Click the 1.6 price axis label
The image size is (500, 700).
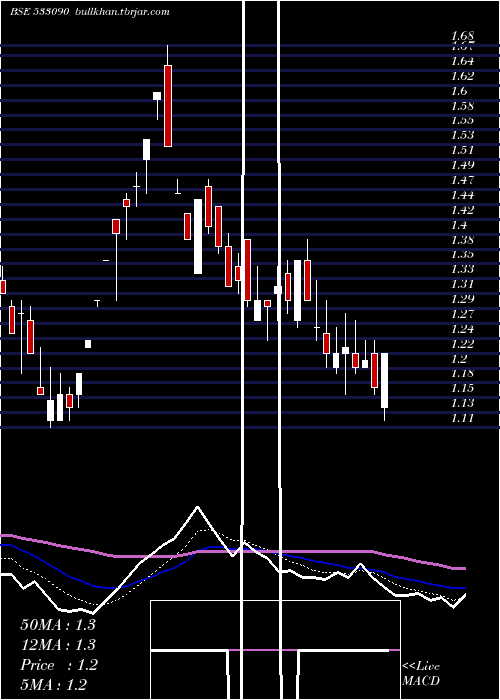tap(459, 91)
